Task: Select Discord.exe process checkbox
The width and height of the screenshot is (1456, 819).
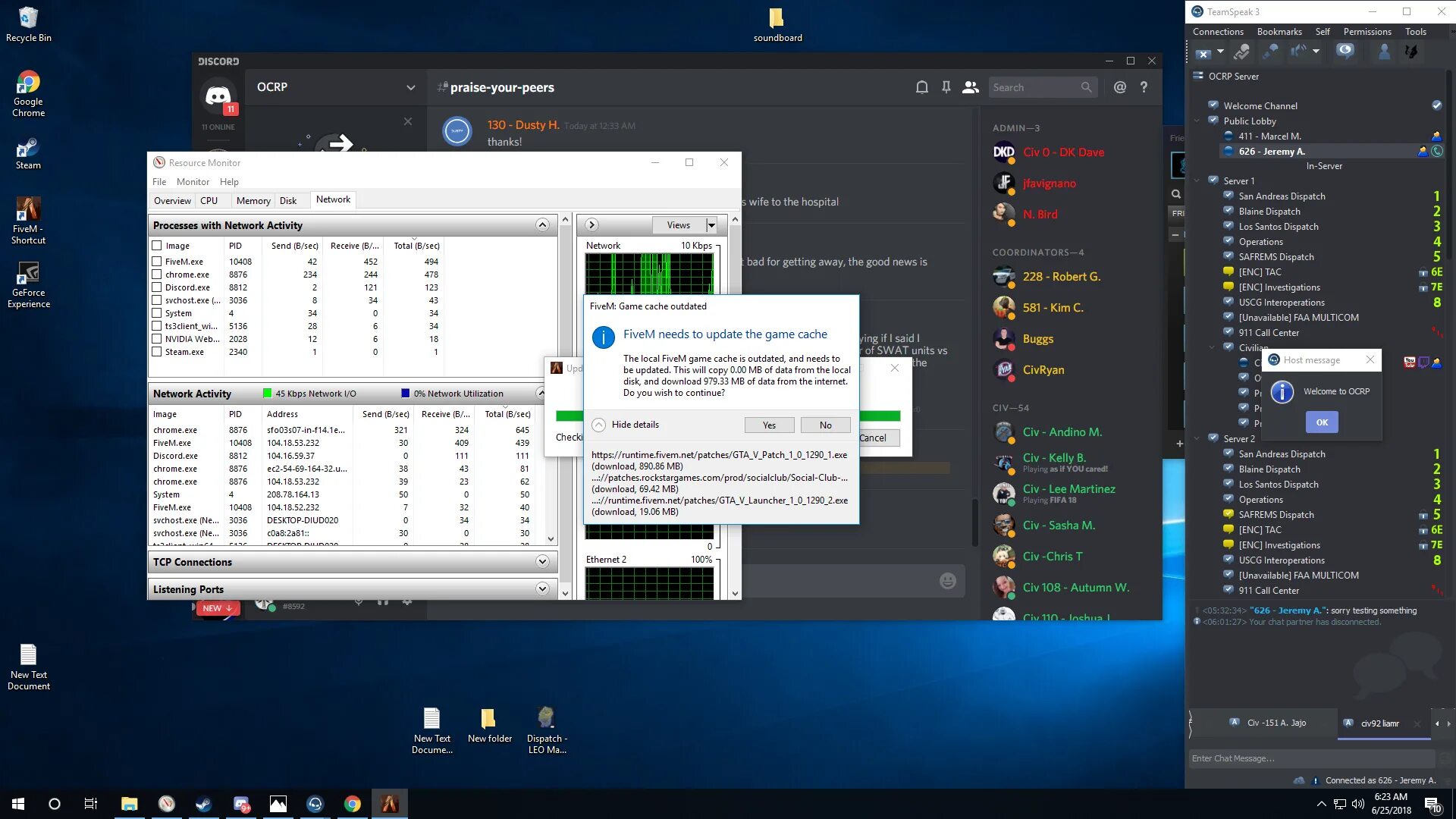Action: [157, 287]
